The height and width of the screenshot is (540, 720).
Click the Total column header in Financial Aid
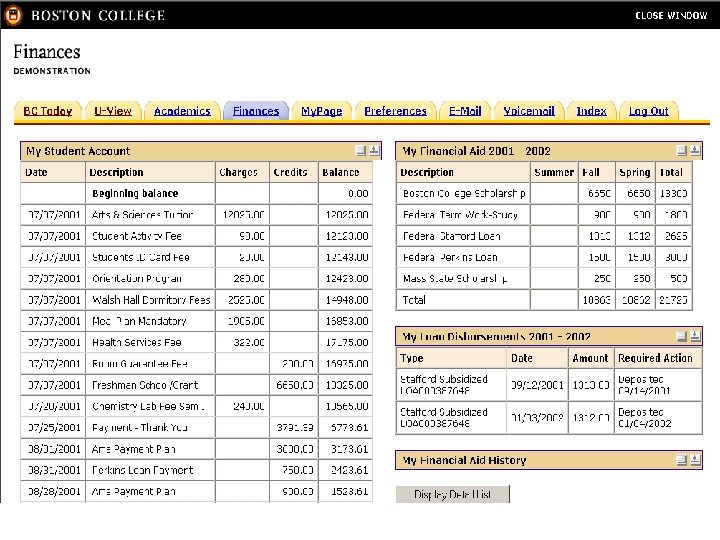(673, 172)
